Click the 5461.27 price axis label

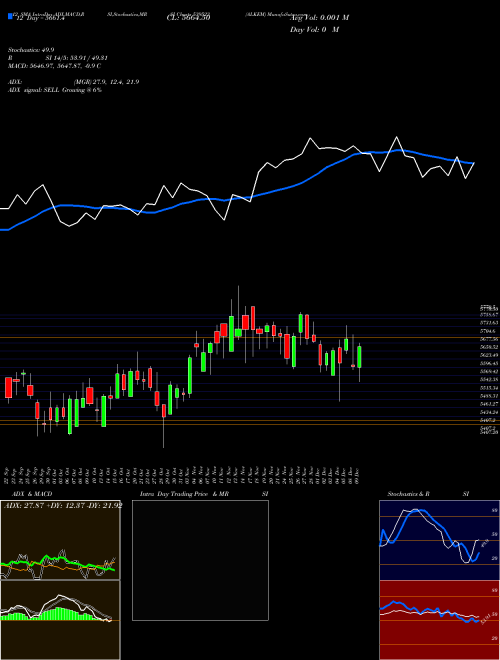click(489, 404)
